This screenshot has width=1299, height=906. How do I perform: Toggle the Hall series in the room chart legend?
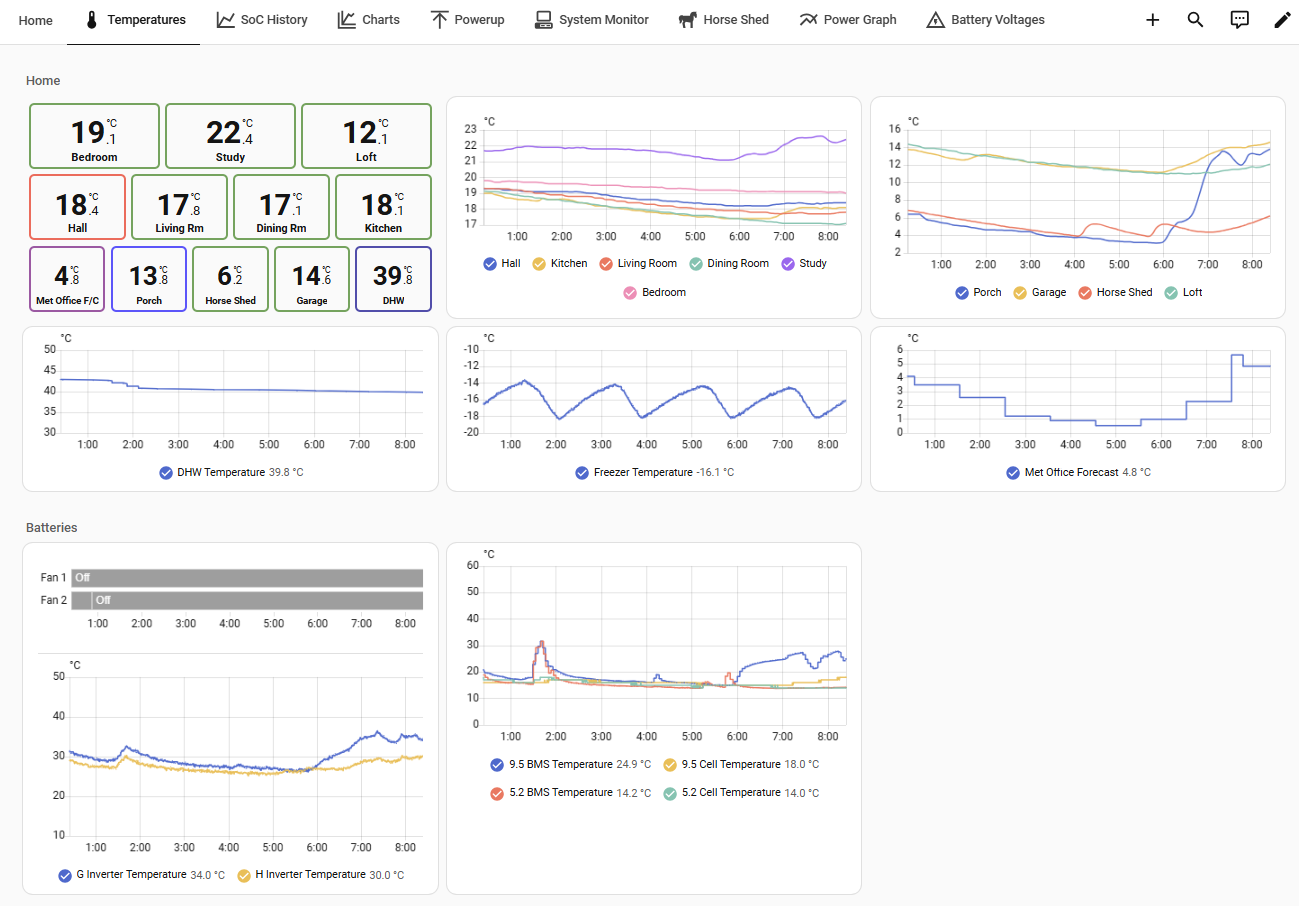click(x=490, y=264)
